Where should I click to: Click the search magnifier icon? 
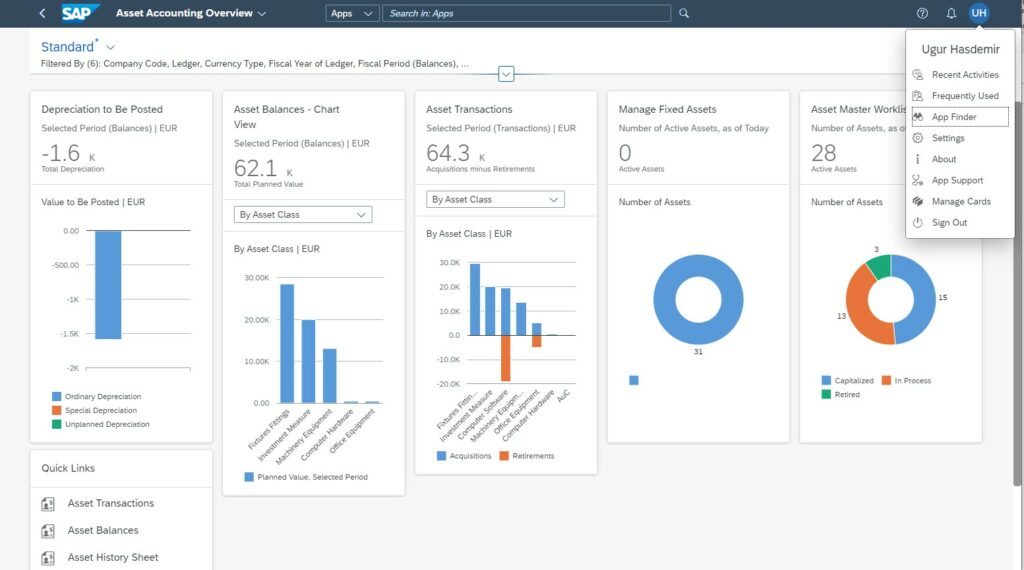(x=684, y=13)
